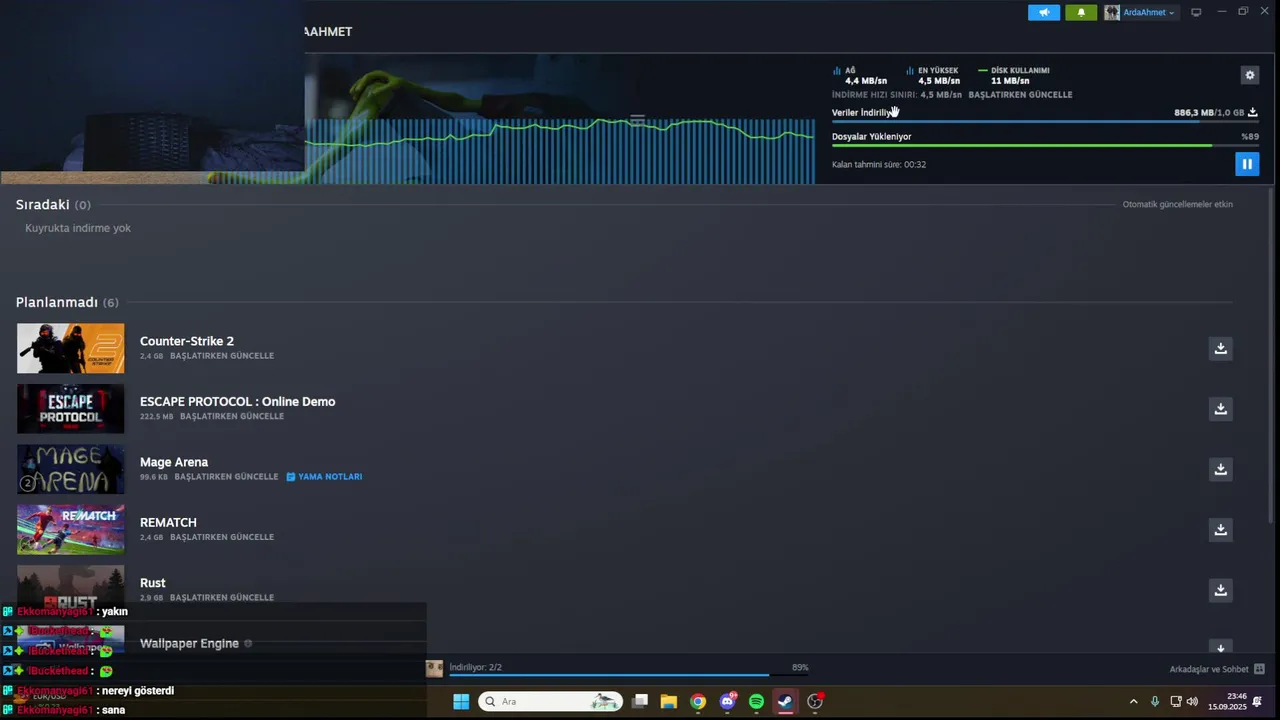Click the Dosyalar Yükleniyor progress bar
The image size is (1280, 720).
pos(1045,146)
